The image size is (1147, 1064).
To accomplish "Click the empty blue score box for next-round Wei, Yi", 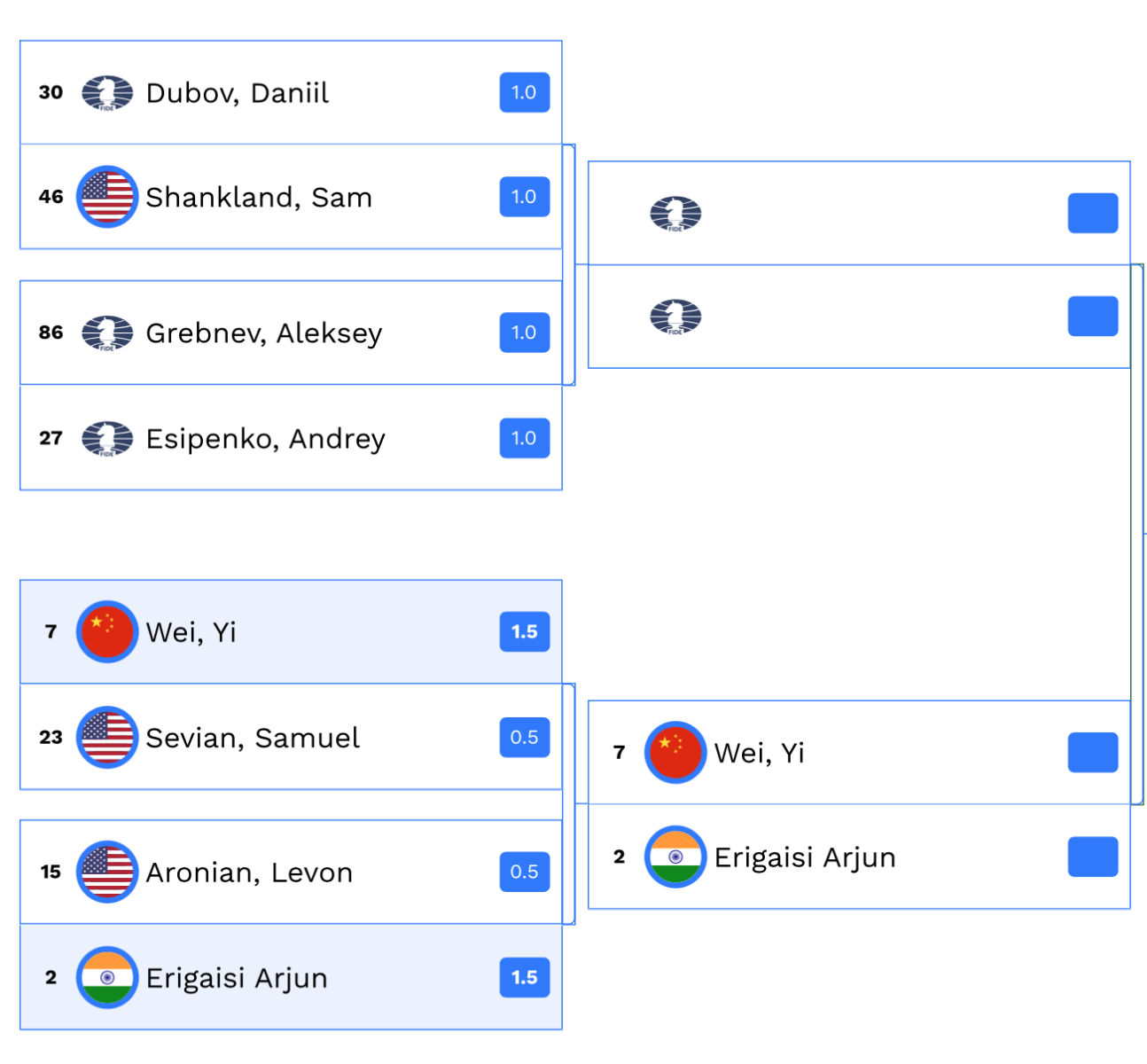I will coord(1092,753).
